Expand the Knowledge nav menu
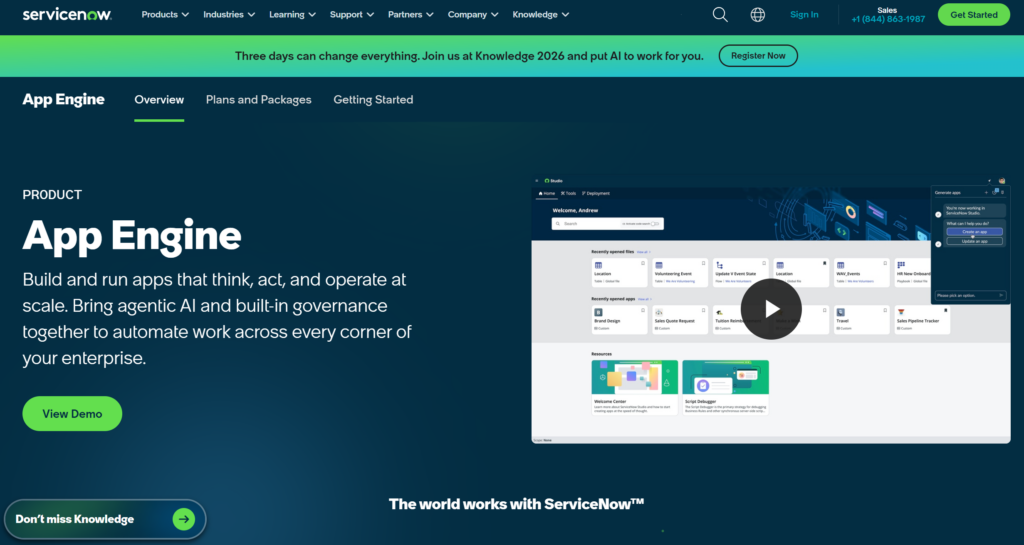The height and width of the screenshot is (545, 1024). tap(540, 15)
